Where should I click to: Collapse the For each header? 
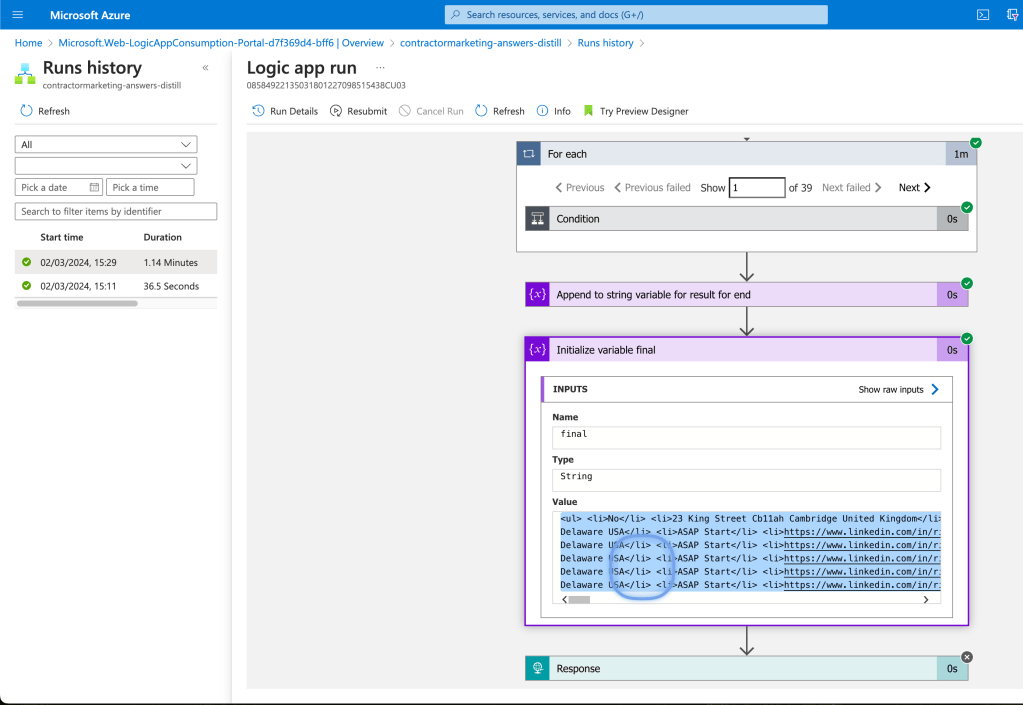(x=746, y=154)
